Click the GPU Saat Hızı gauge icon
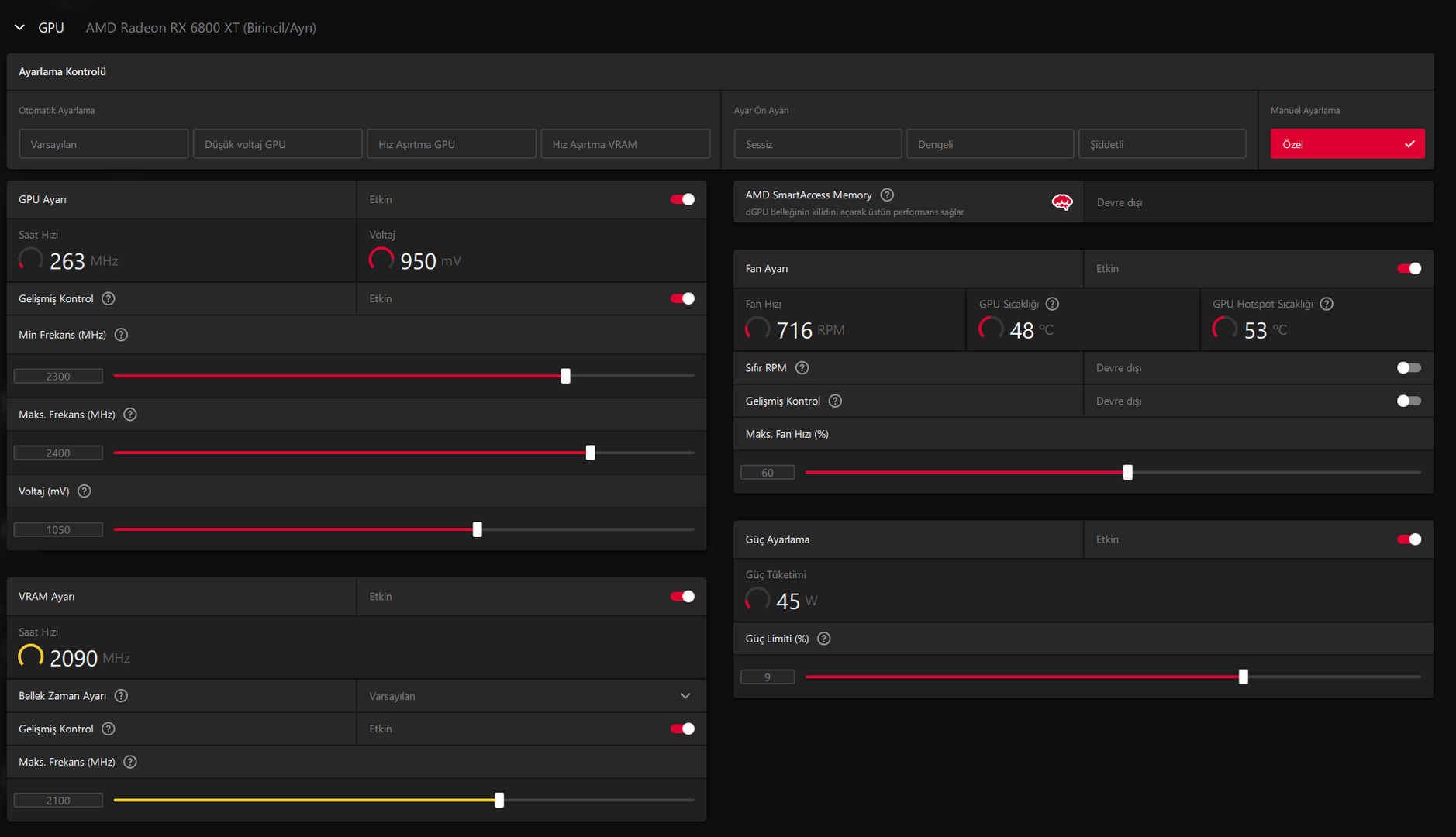The height and width of the screenshot is (837, 1456). [x=31, y=260]
